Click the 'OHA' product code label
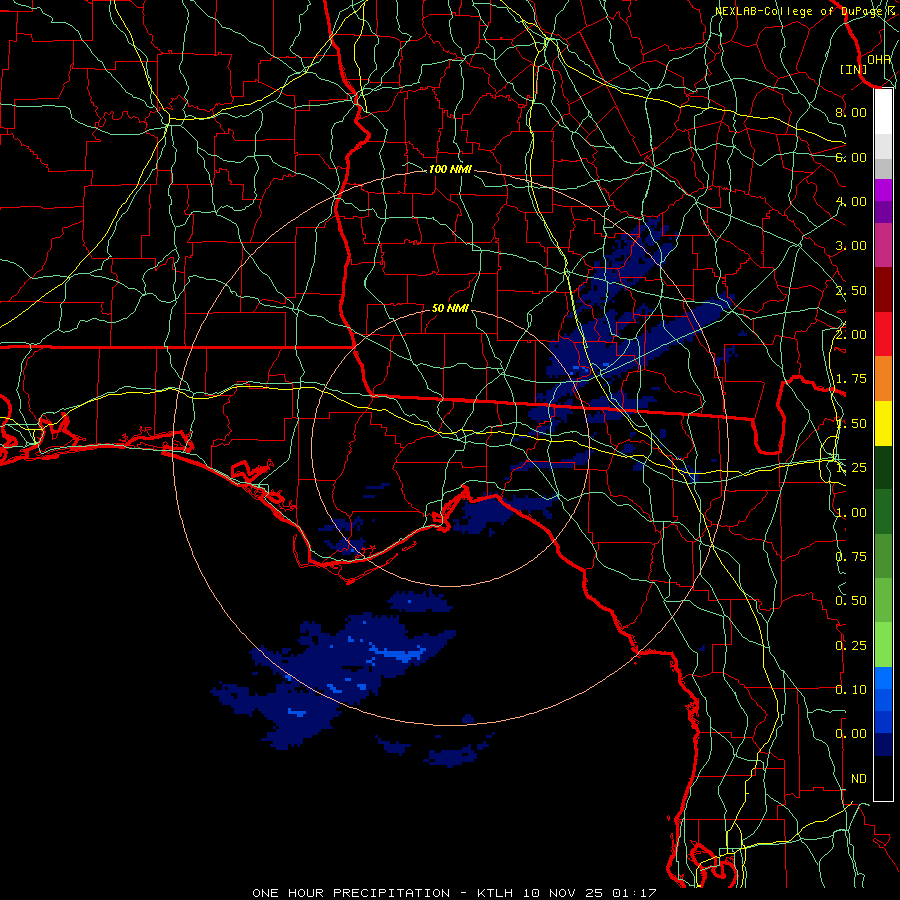The width and height of the screenshot is (900, 900). (x=879, y=59)
